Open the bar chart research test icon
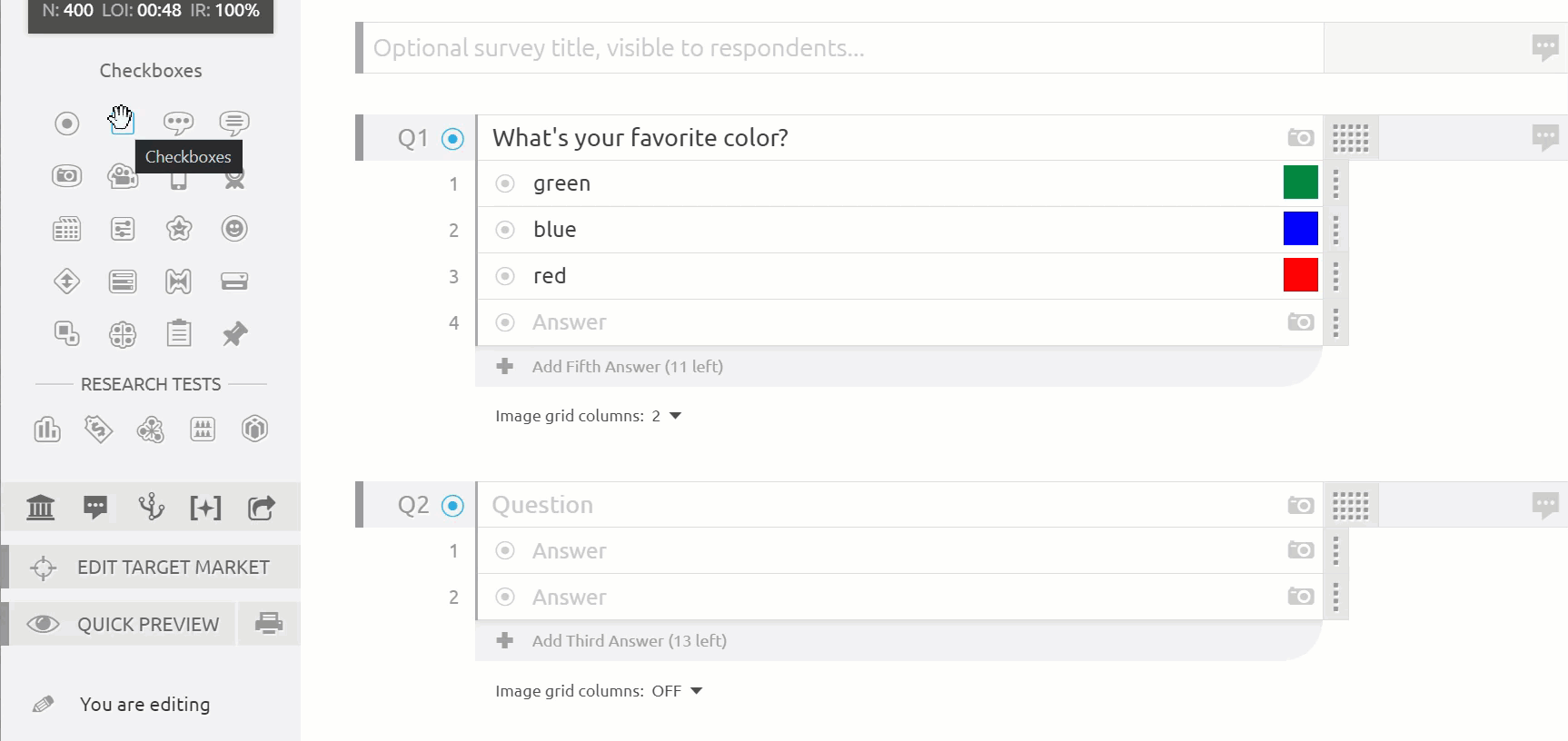The image size is (1568, 741). (x=47, y=429)
